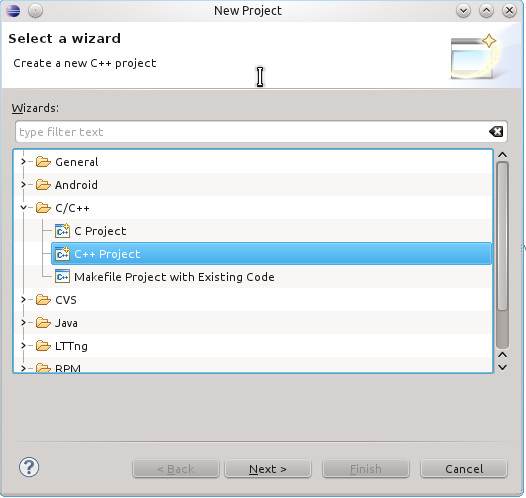The height and width of the screenshot is (498, 526).
Task: Expand the CVS category
Action: [x=23, y=299]
